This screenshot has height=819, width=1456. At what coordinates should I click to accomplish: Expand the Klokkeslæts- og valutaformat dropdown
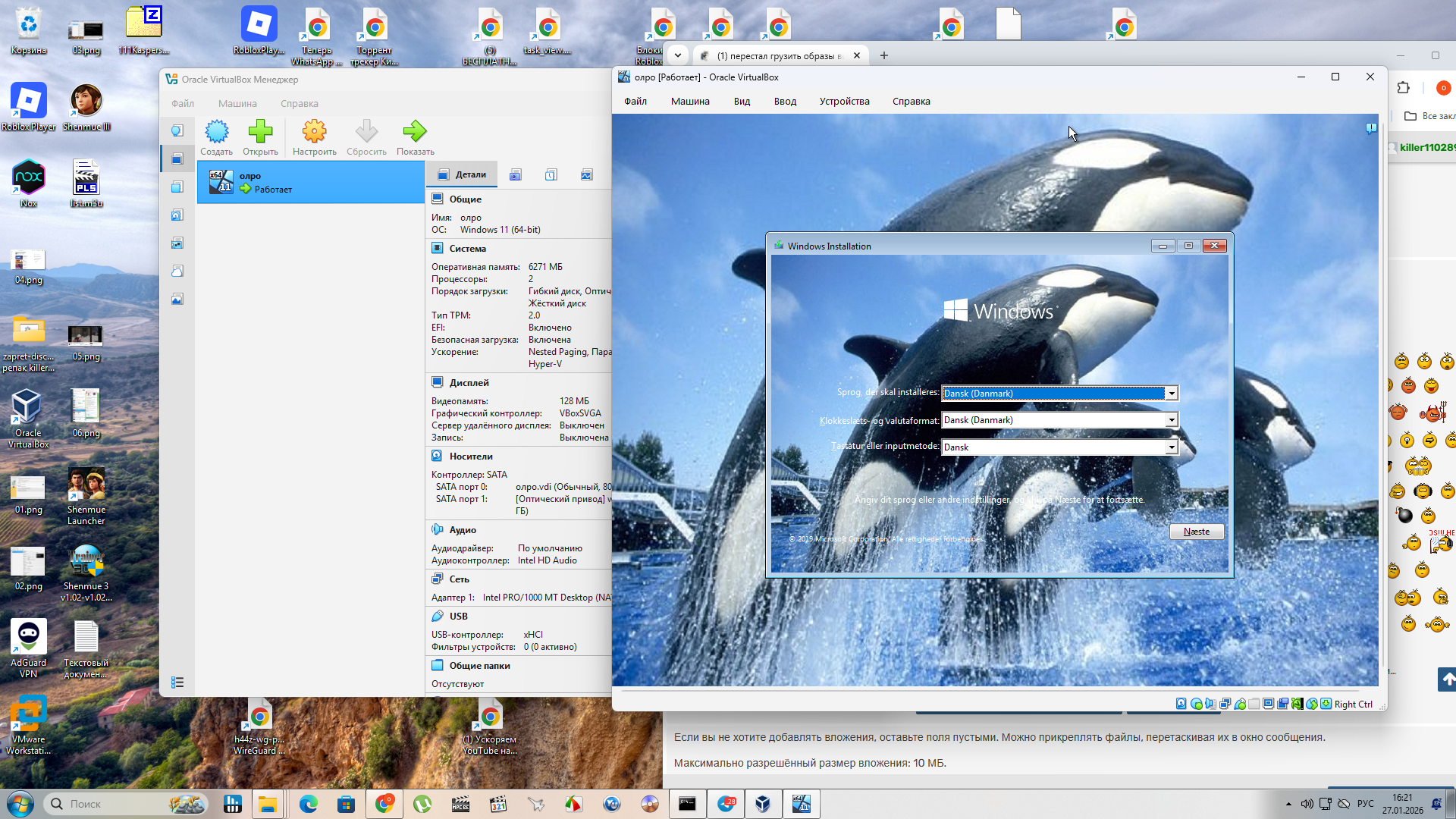(x=1172, y=420)
